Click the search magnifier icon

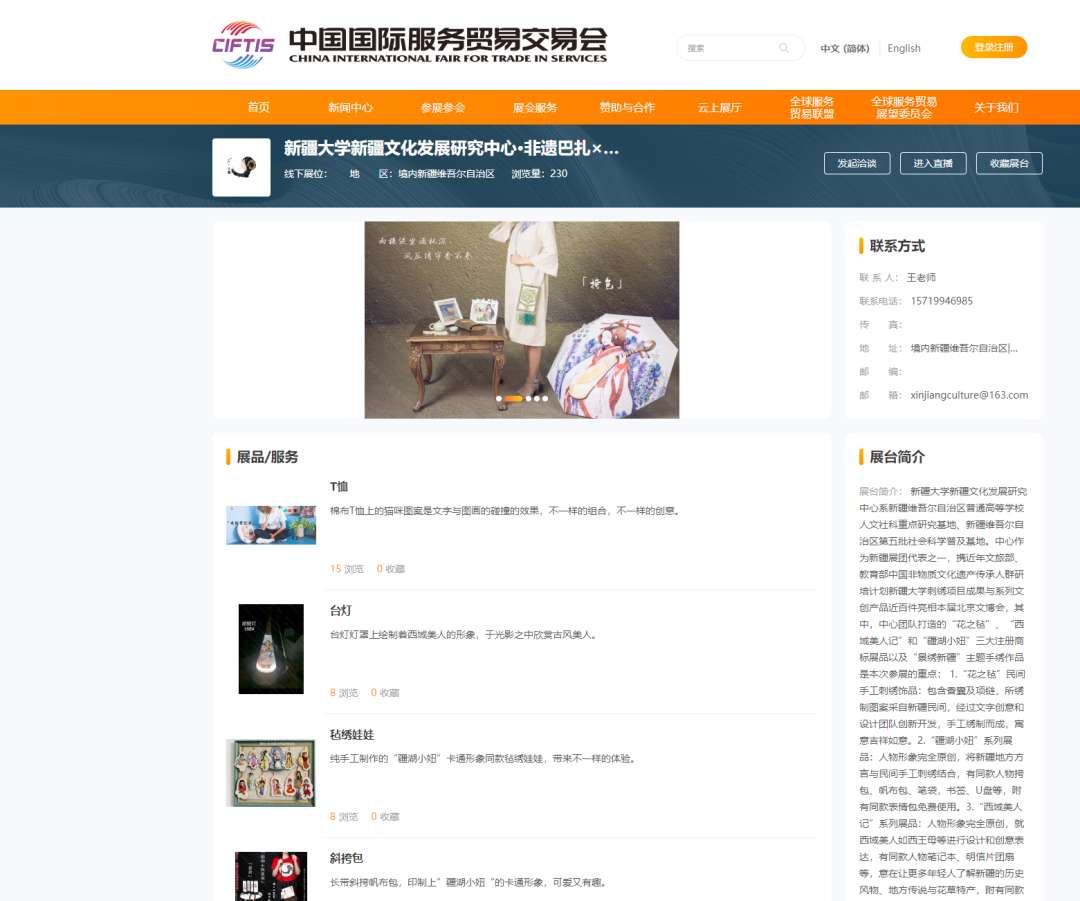(784, 48)
